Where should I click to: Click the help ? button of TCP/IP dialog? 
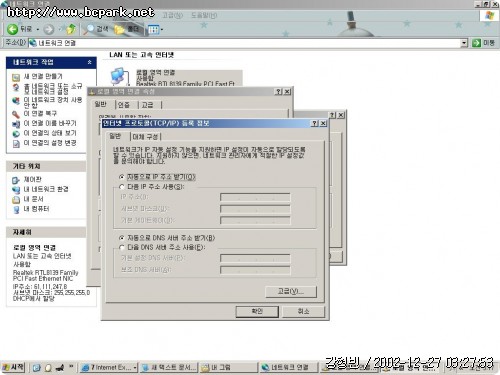[314, 123]
